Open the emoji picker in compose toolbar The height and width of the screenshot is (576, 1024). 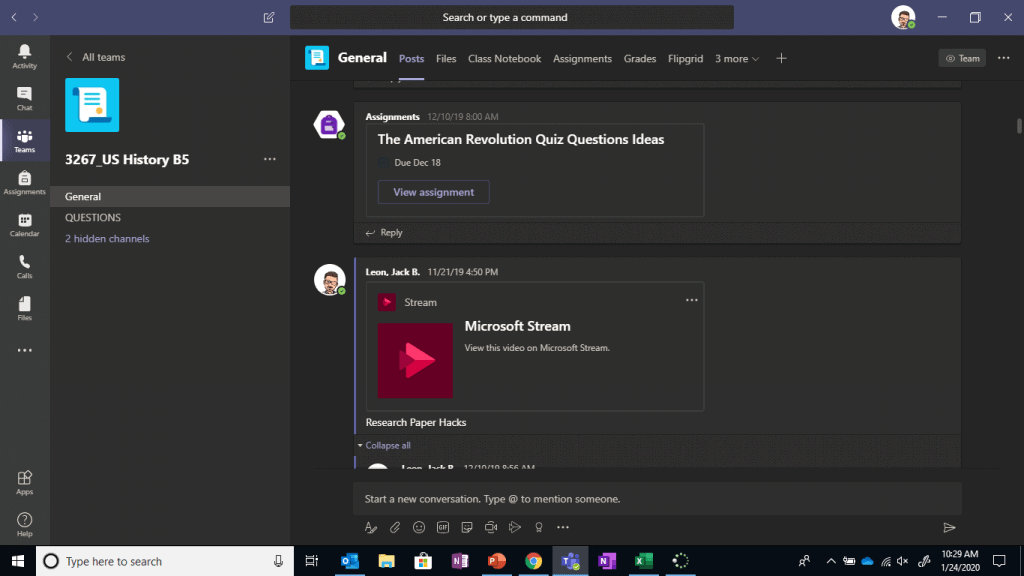coord(419,527)
